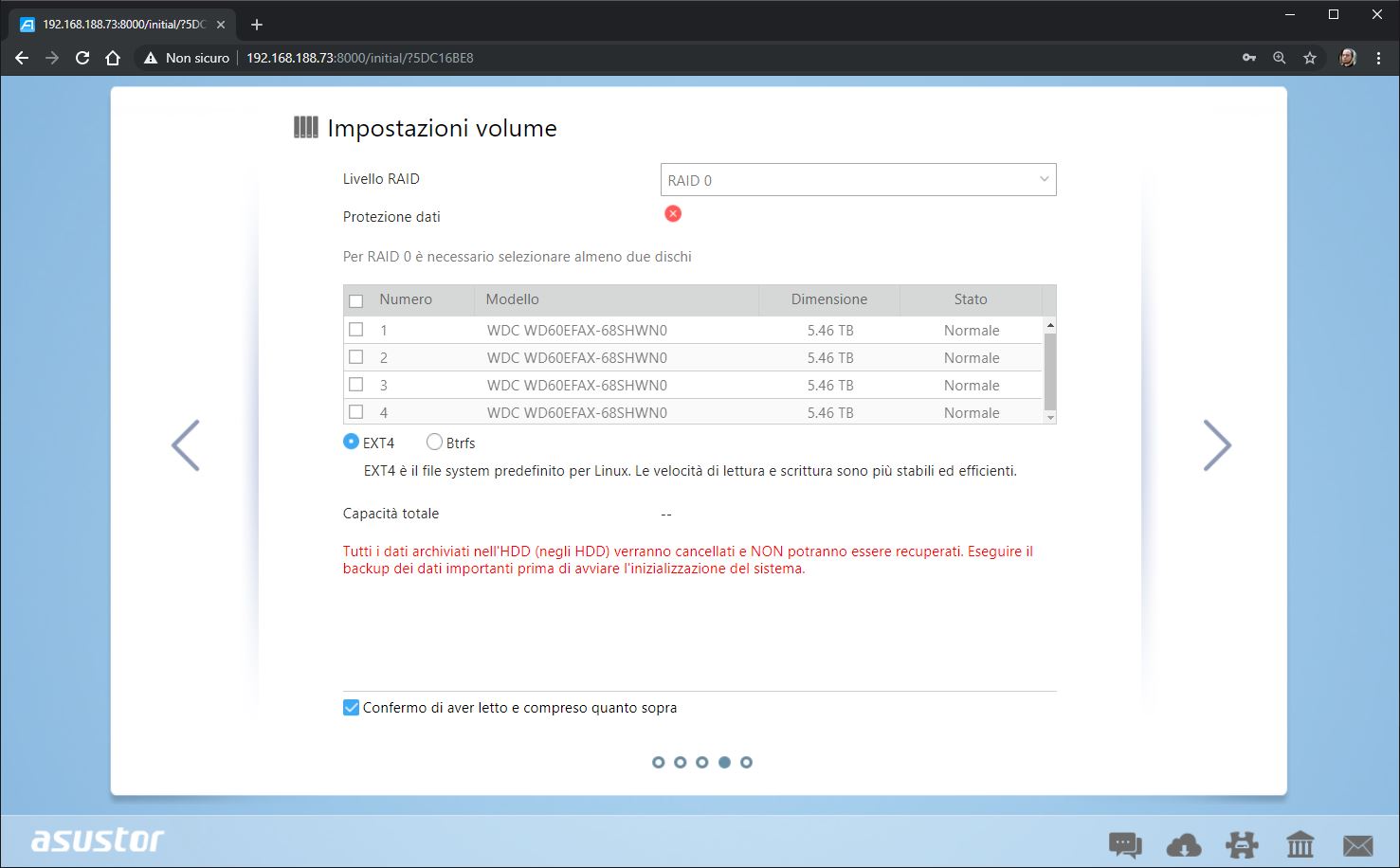1400x868 pixels.
Task: Choose the Btrfs file system option
Action: 435,443
